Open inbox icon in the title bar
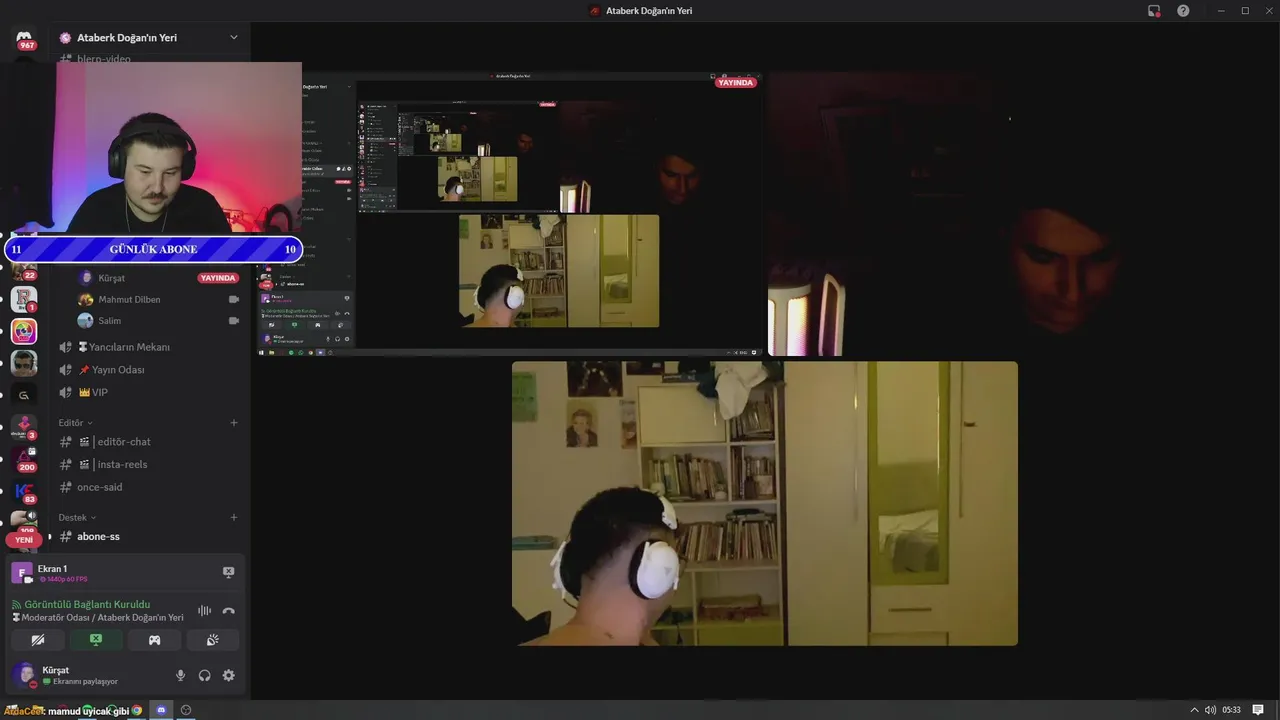1280x720 pixels. click(1154, 11)
